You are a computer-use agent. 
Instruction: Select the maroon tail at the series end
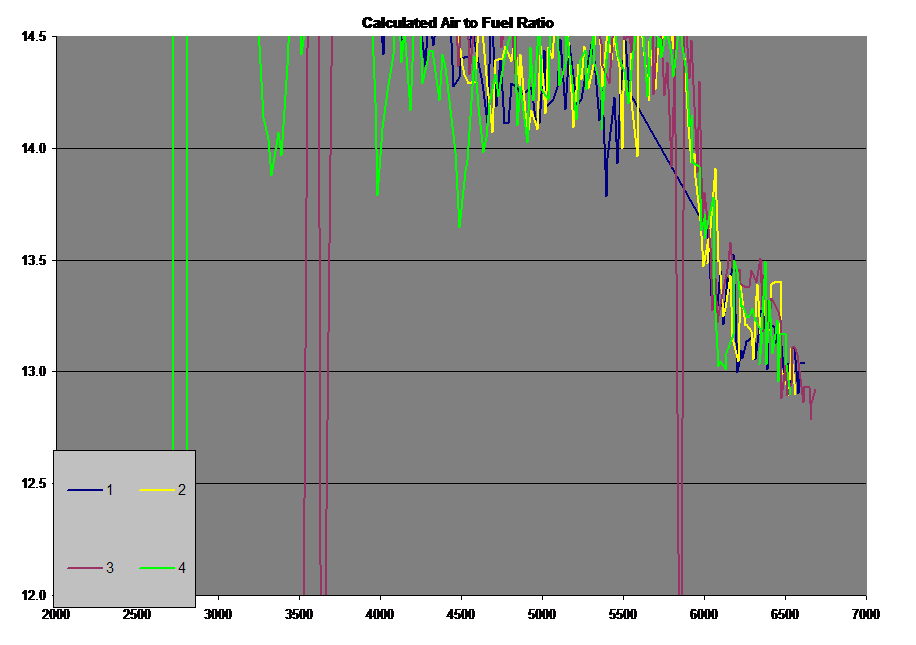[x=811, y=402]
